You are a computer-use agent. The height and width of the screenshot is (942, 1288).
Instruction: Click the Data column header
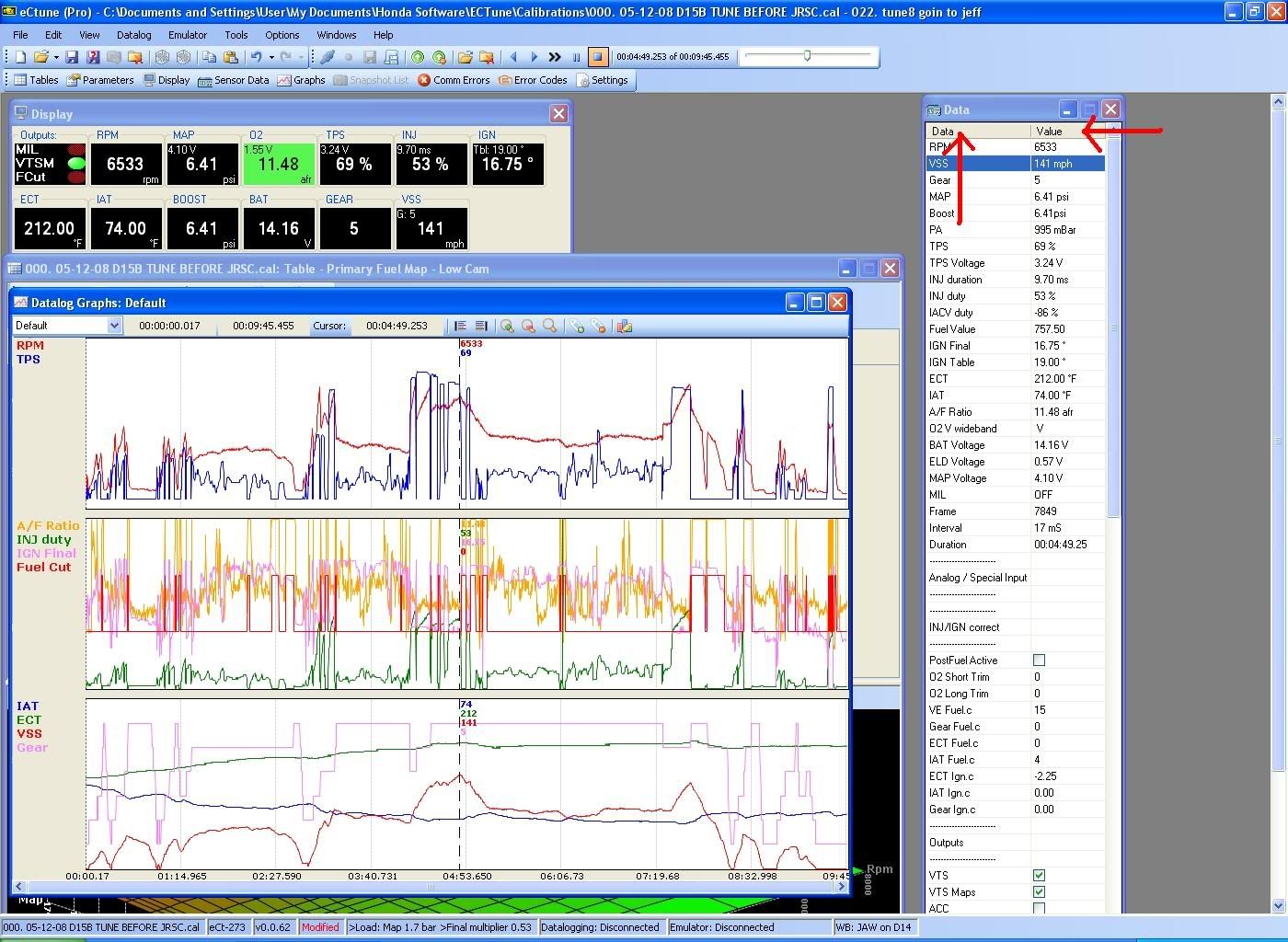pyautogui.click(x=978, y=131)
